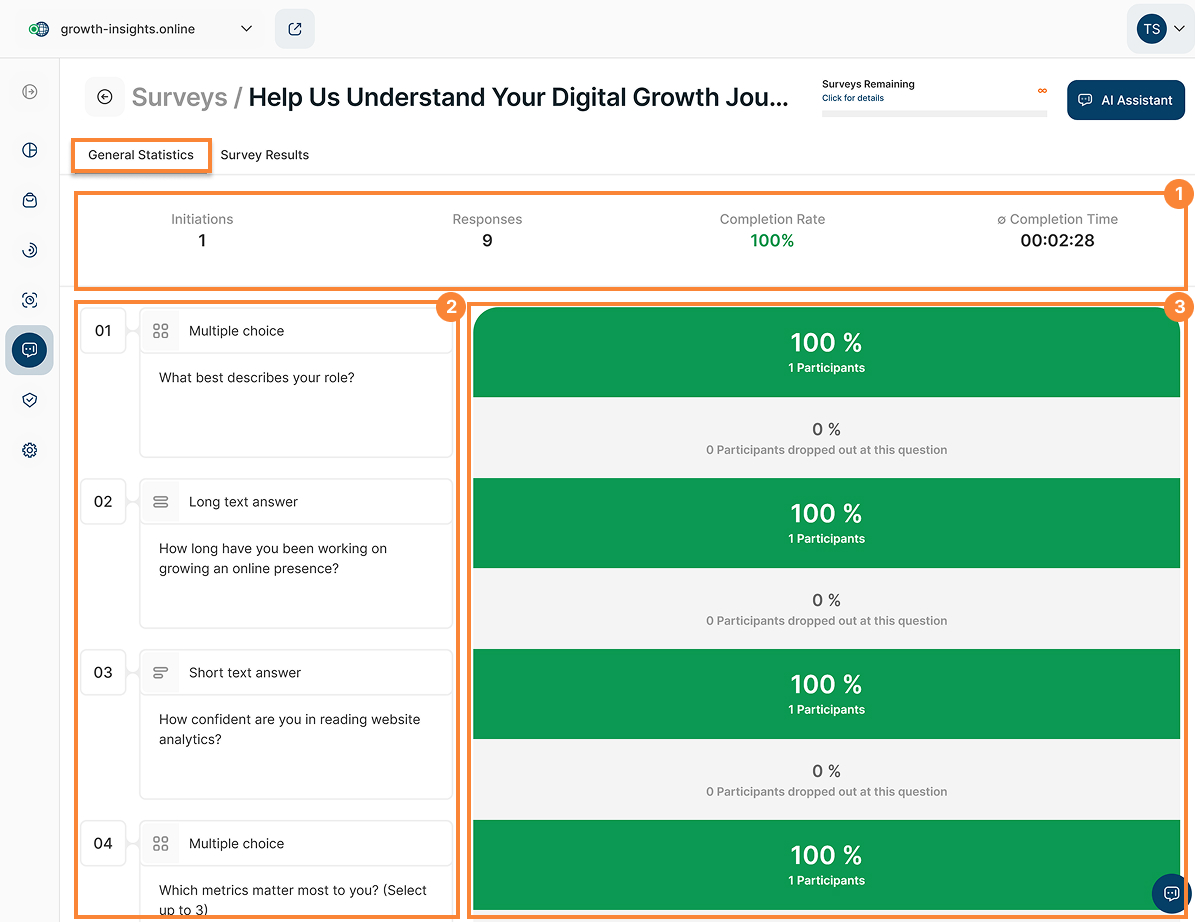Screen dimensions: 1195x922
Task: Click the growth-insights.online globe icon
Action: click(39, 29)
